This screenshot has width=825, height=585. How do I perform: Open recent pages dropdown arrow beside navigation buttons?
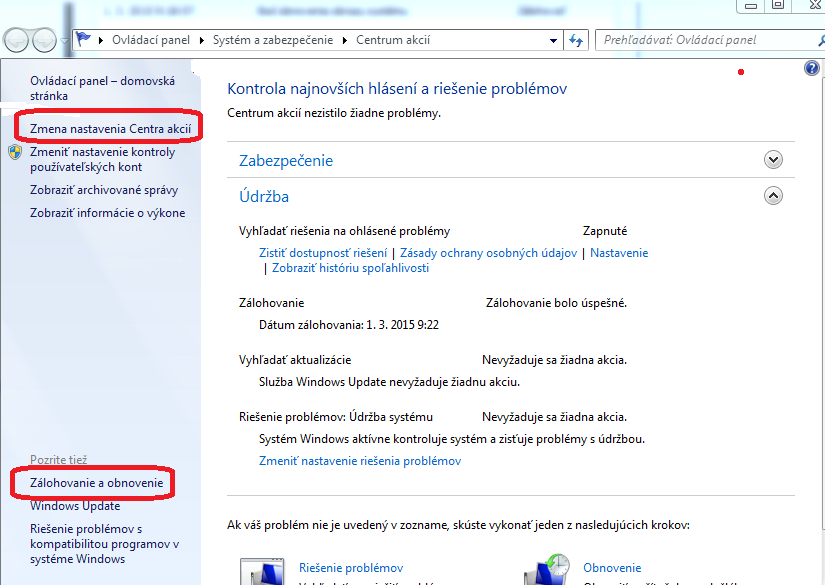pos(64,41)
